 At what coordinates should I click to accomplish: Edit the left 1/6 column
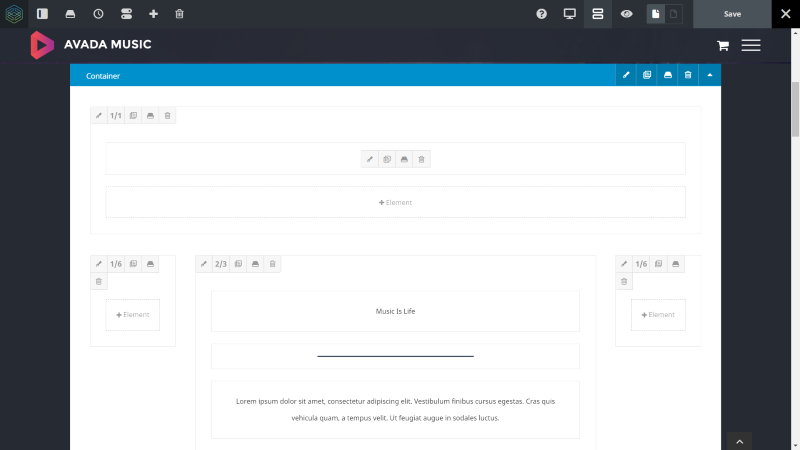(99, 264)
